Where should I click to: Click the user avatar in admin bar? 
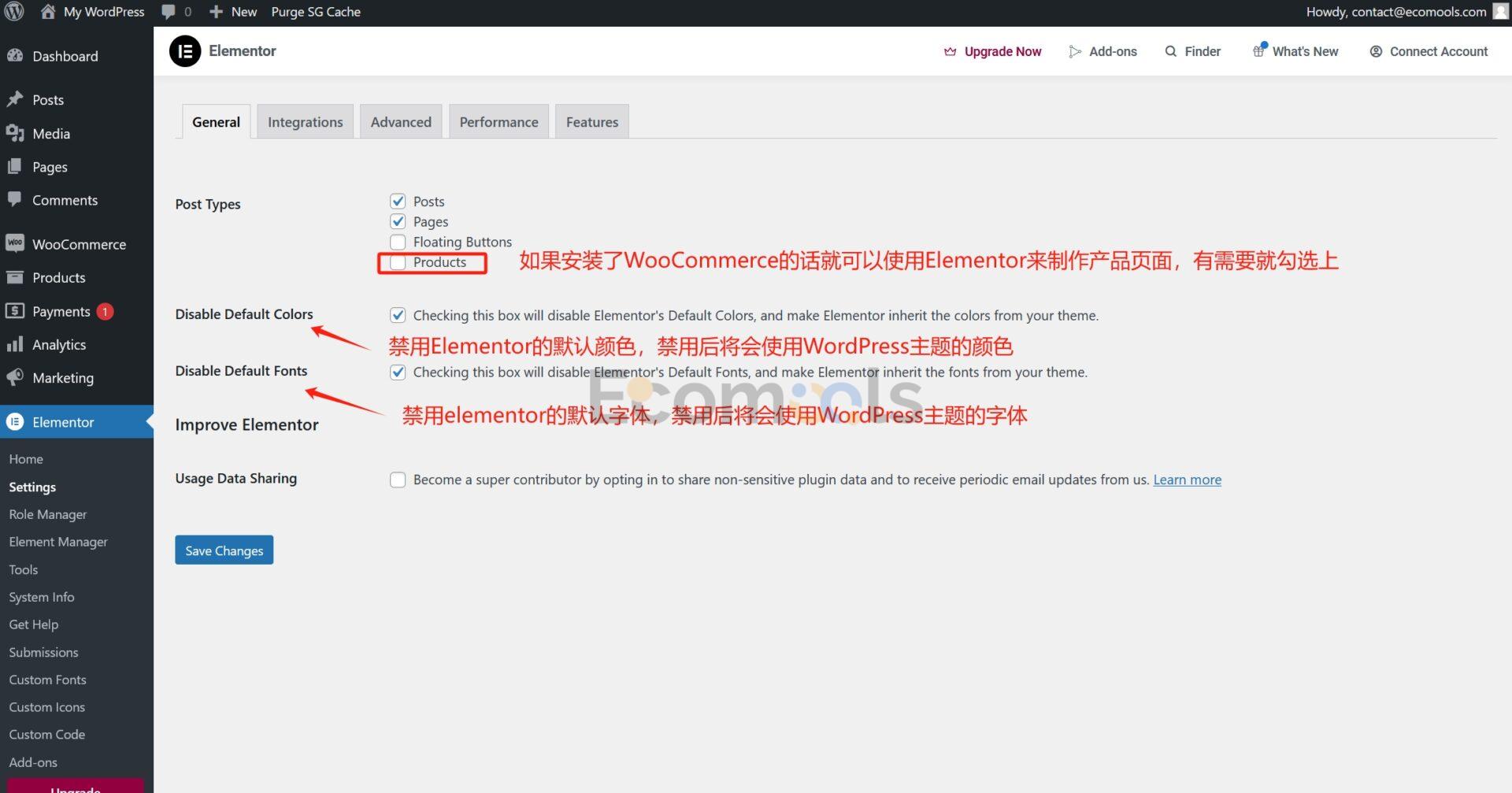click(x=1501, y=12)
